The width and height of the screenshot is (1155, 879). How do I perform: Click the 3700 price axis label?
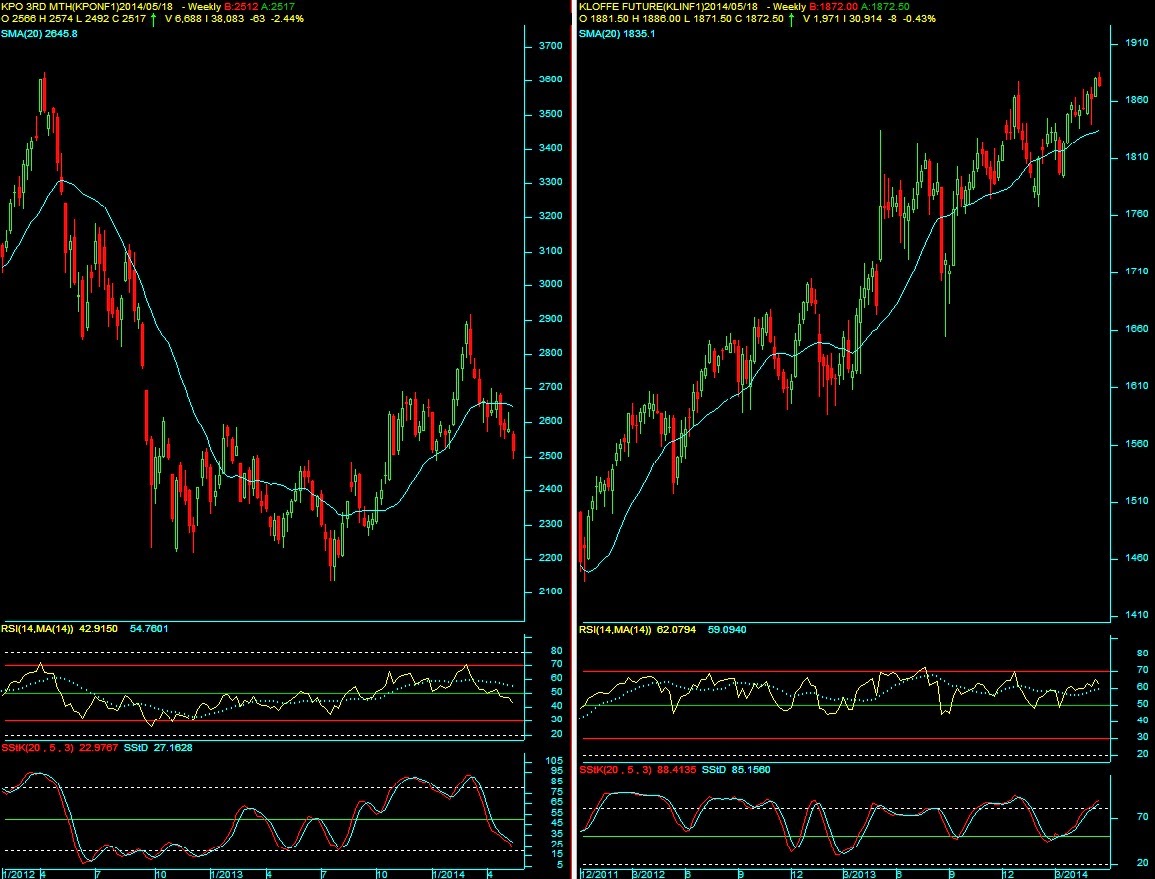[551, 46]
